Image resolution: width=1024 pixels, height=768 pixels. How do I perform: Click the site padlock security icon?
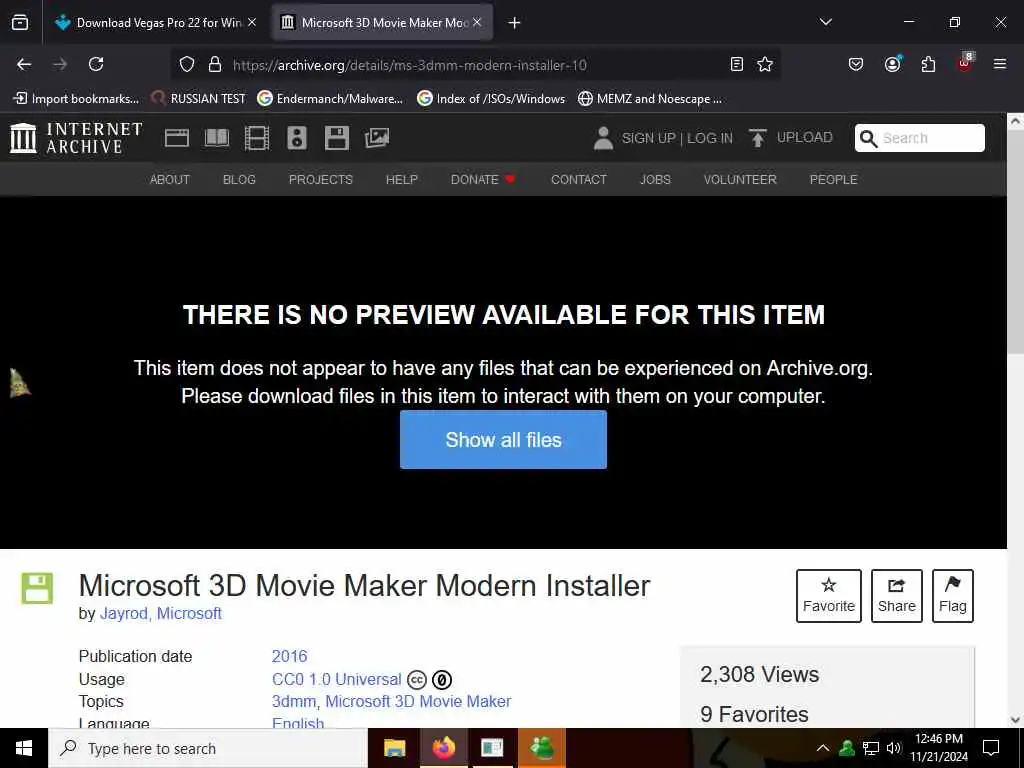(214, 64)
